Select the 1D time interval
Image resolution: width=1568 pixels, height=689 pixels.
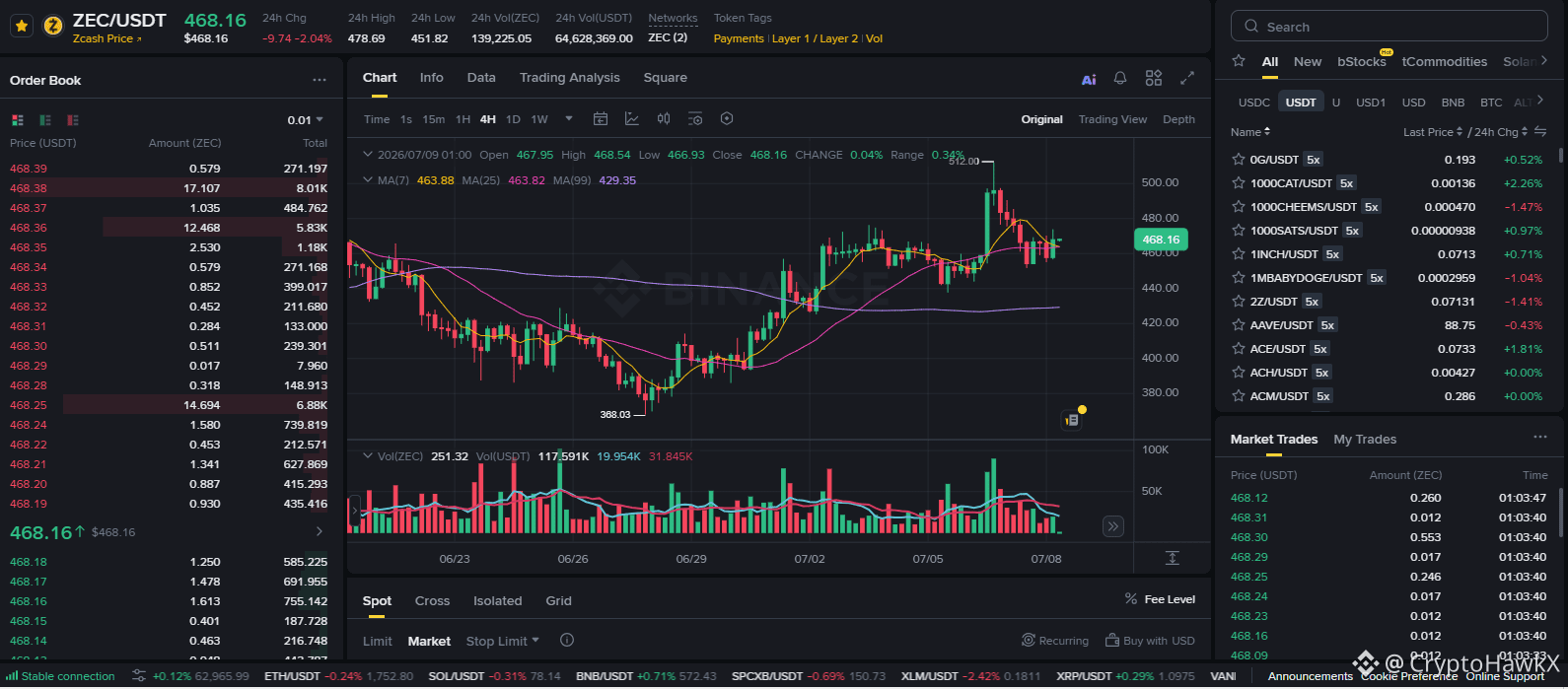click(x=513, y=119)
